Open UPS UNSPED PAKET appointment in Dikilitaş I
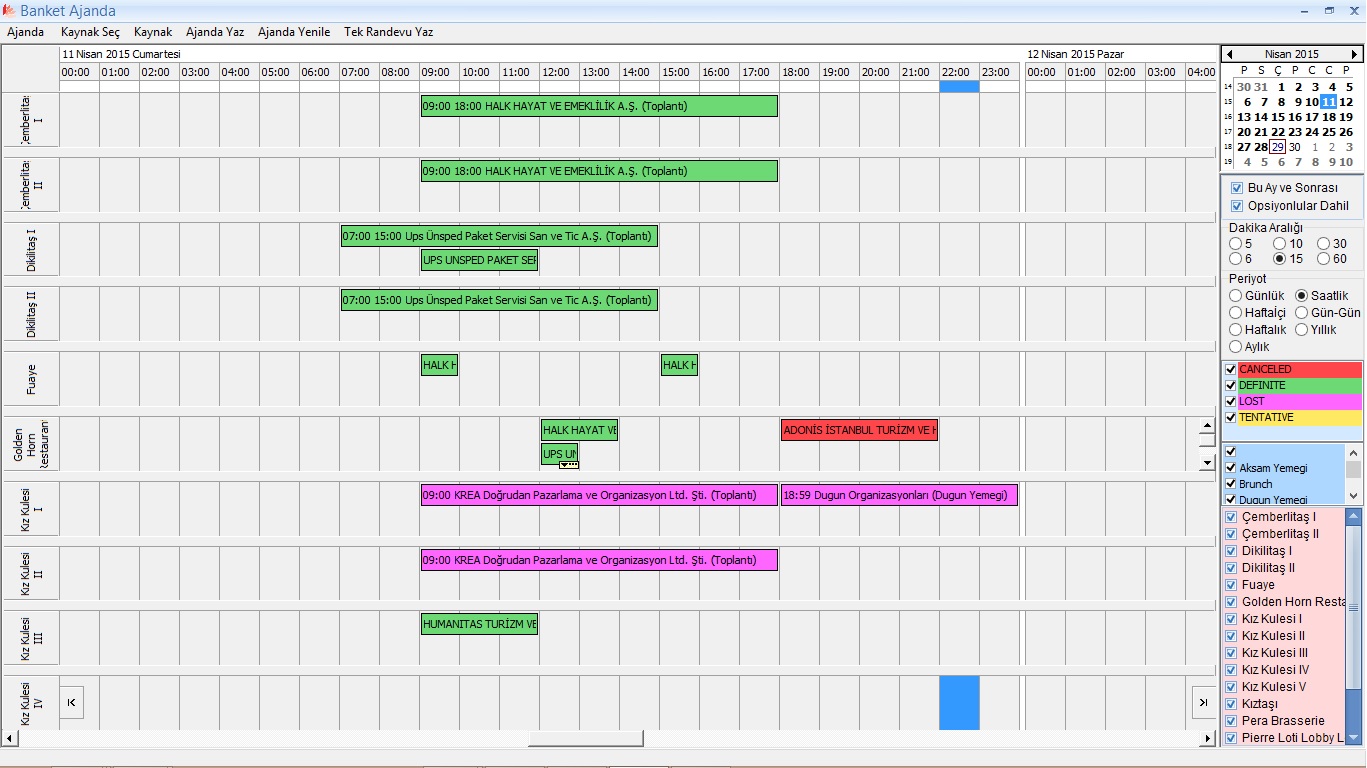The height and width of the screenshot is (768, 1367). [x=479, y=260]
